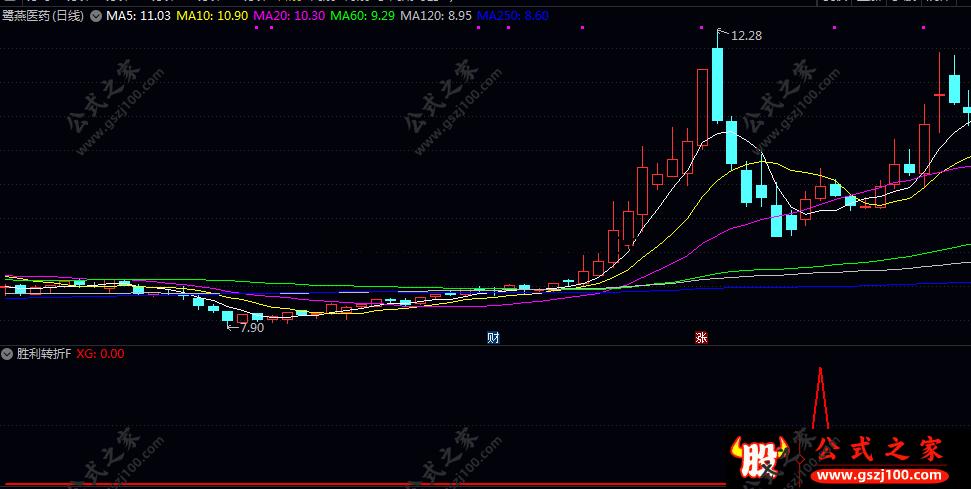Open the dropdown icon beside 胜利转折F

coord(7,354)
